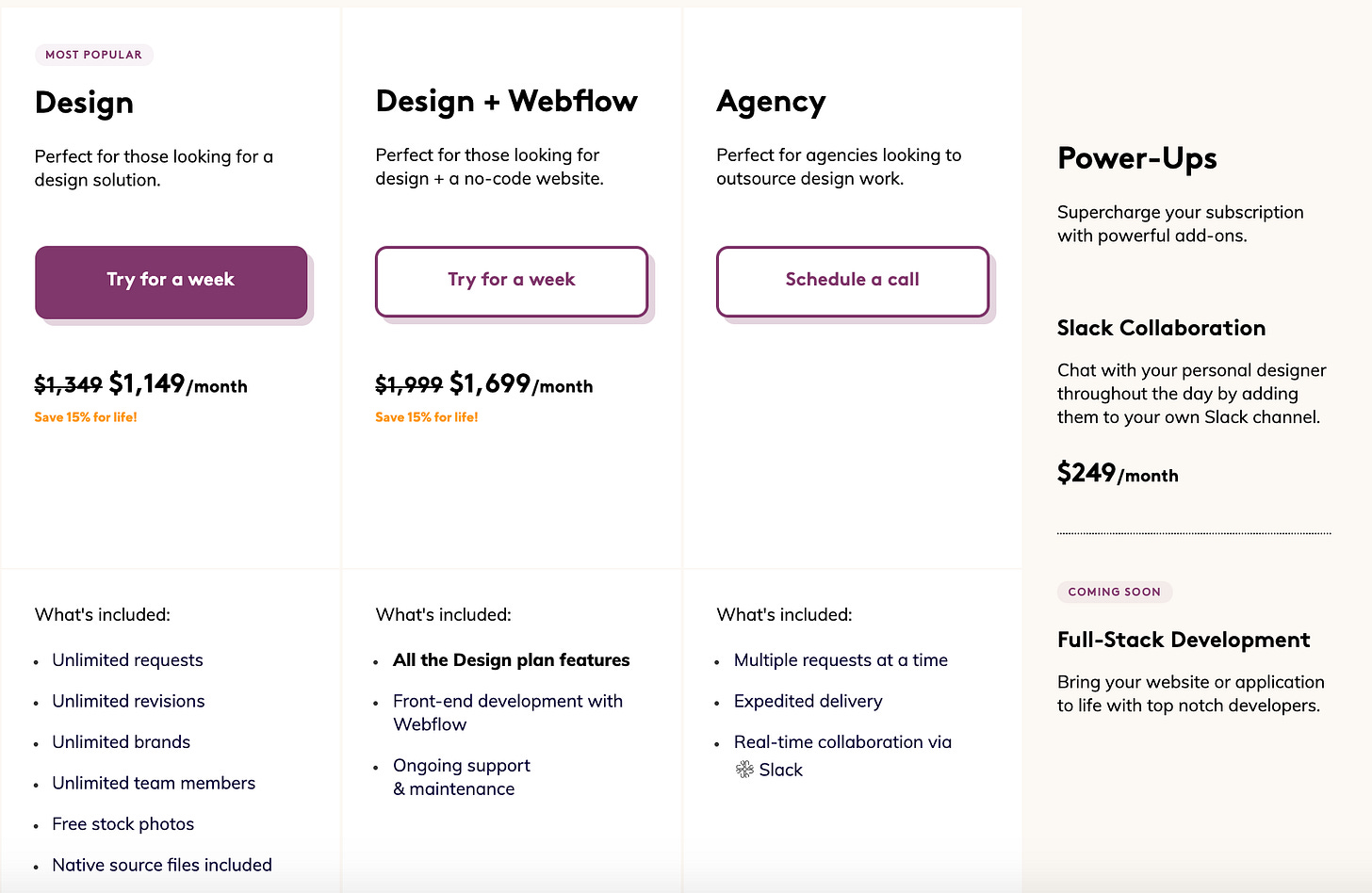Select the Design plan heading
This screenshot has height=893, width=1372.
pyautogui.click(x=84, y=103)
